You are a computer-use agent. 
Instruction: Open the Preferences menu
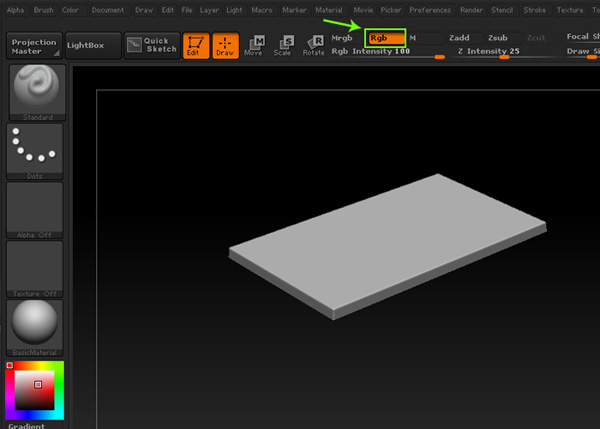(429, 9)
